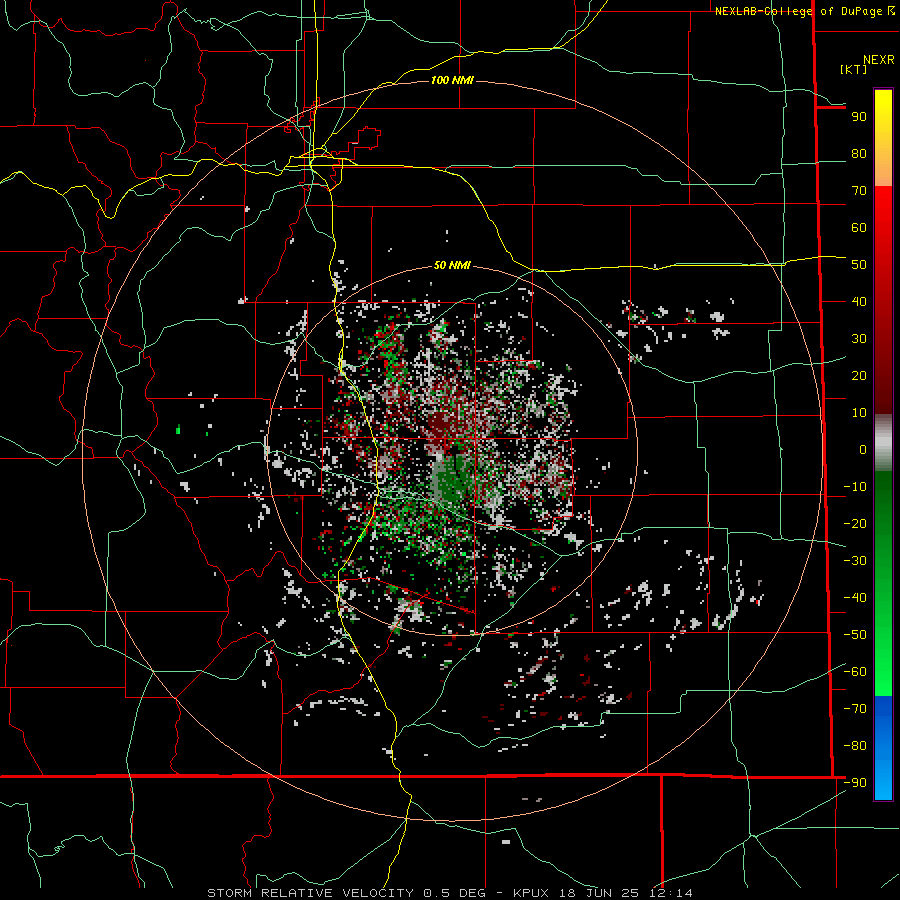Click the [KT] units label
Screen dimensions: 900x900
[854, 69]
